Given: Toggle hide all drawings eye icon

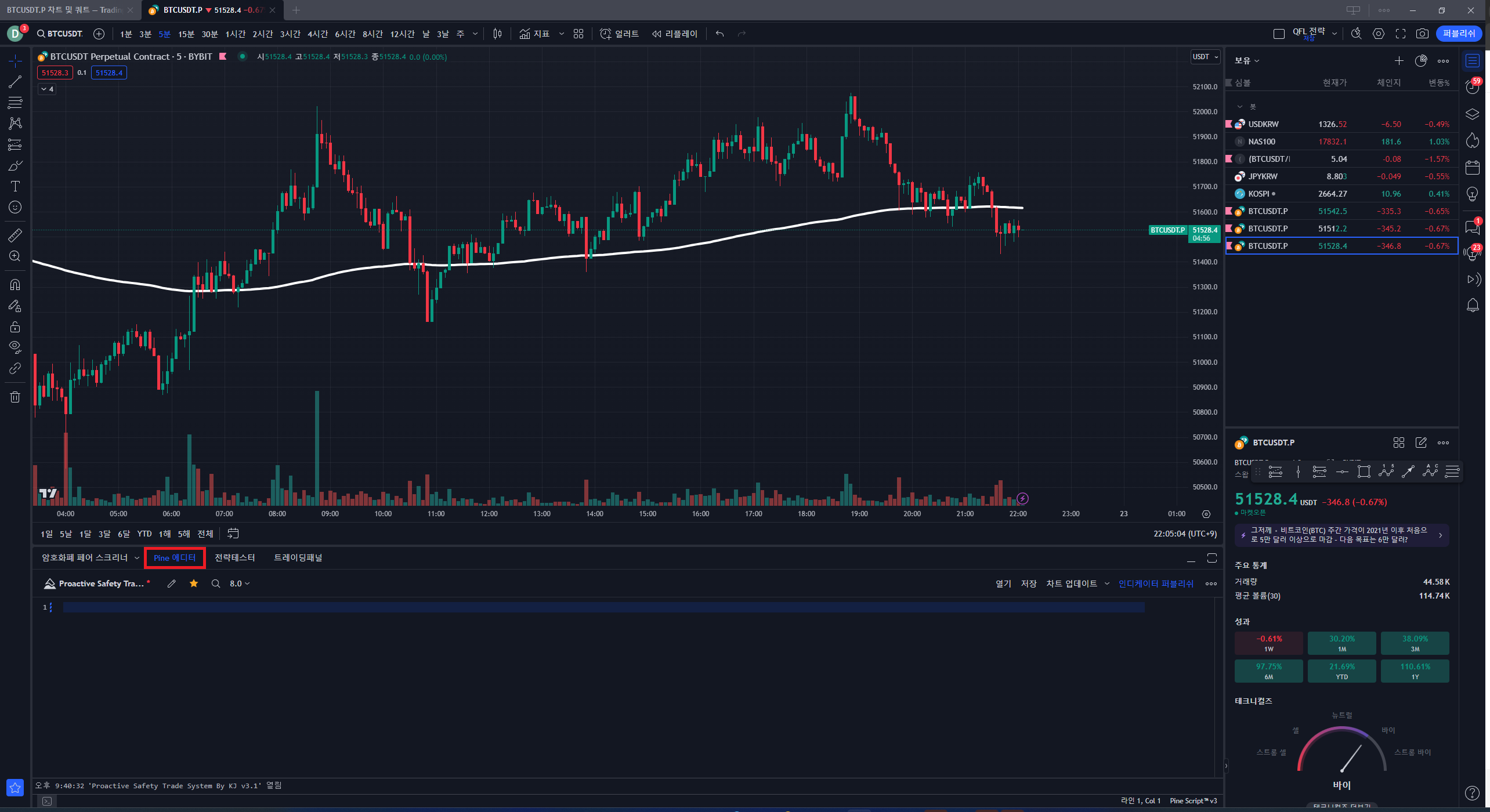Looking at the screenshot, I should coord(15,347).
